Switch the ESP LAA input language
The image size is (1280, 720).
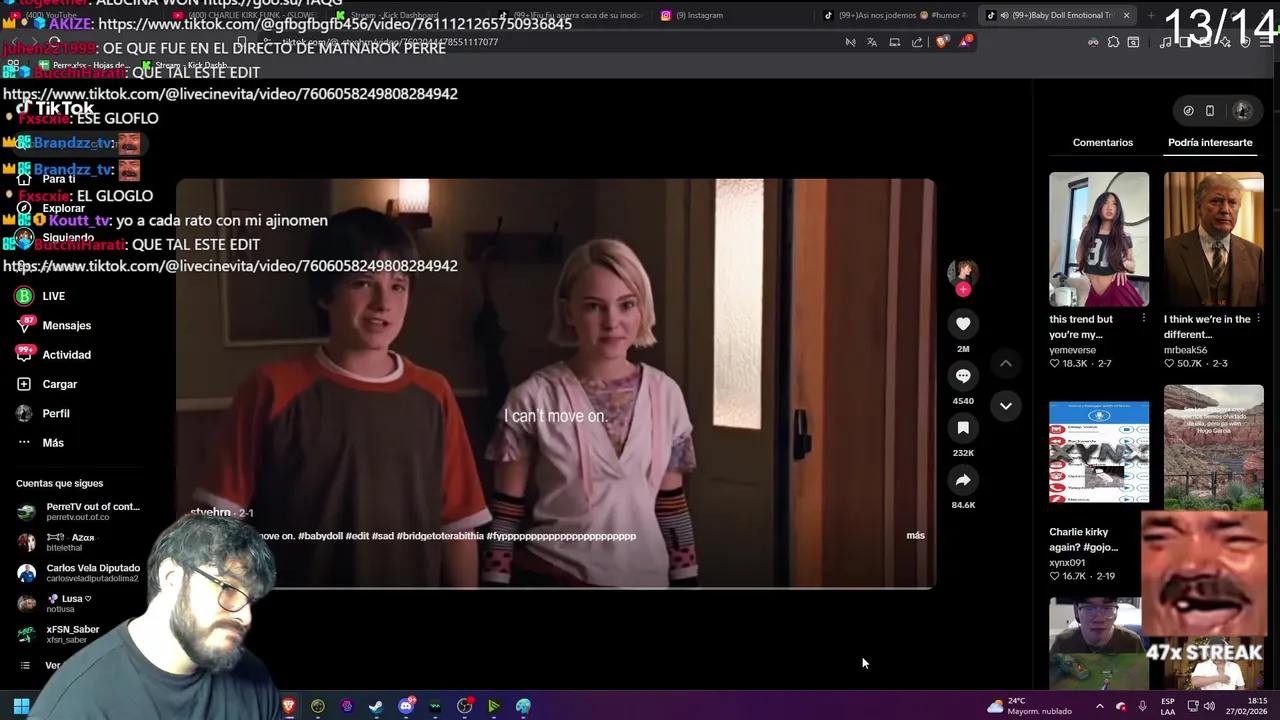click(x=1168, y=706)
